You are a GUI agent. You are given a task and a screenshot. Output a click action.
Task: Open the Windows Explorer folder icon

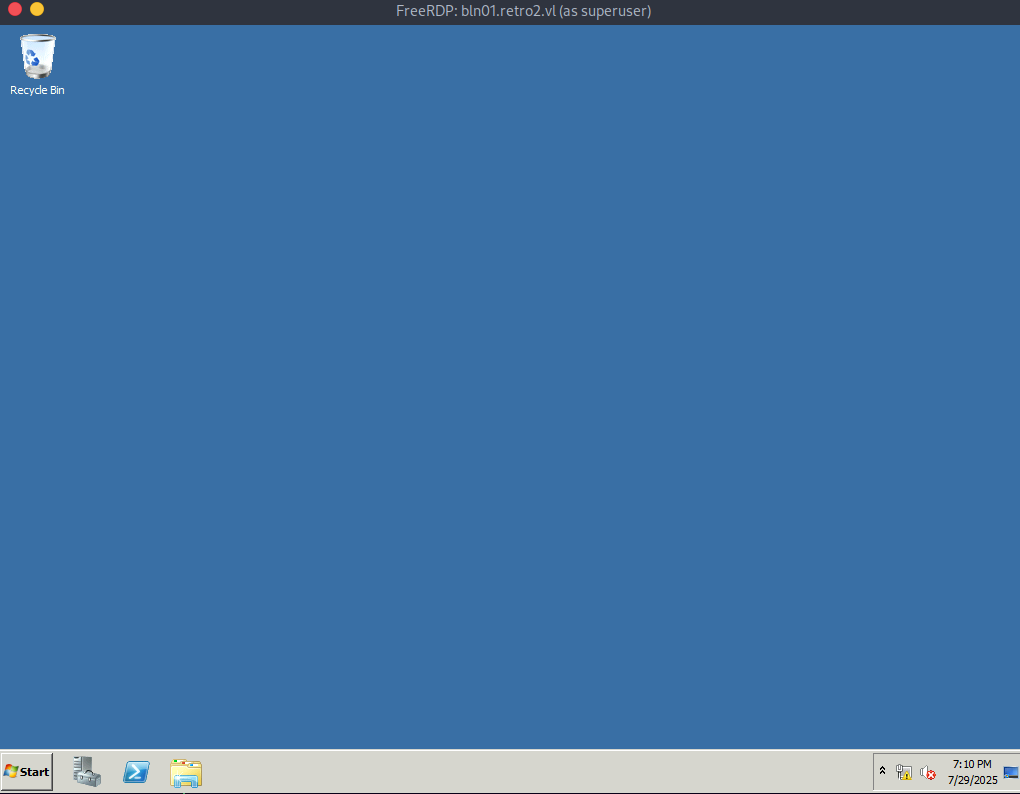(186, 773)
